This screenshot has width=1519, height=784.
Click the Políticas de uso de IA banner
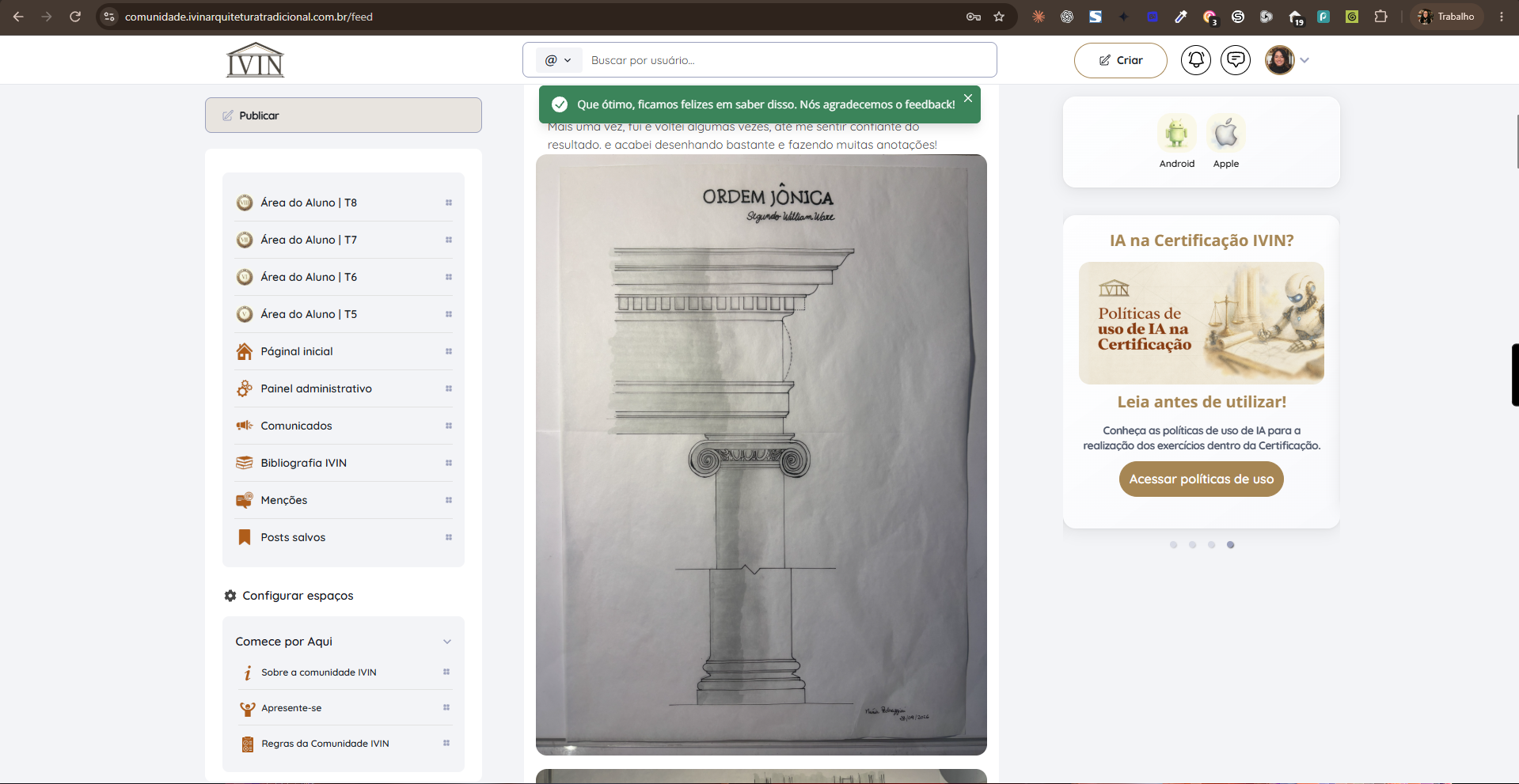pyautogui.click(x=1201, y=323)
